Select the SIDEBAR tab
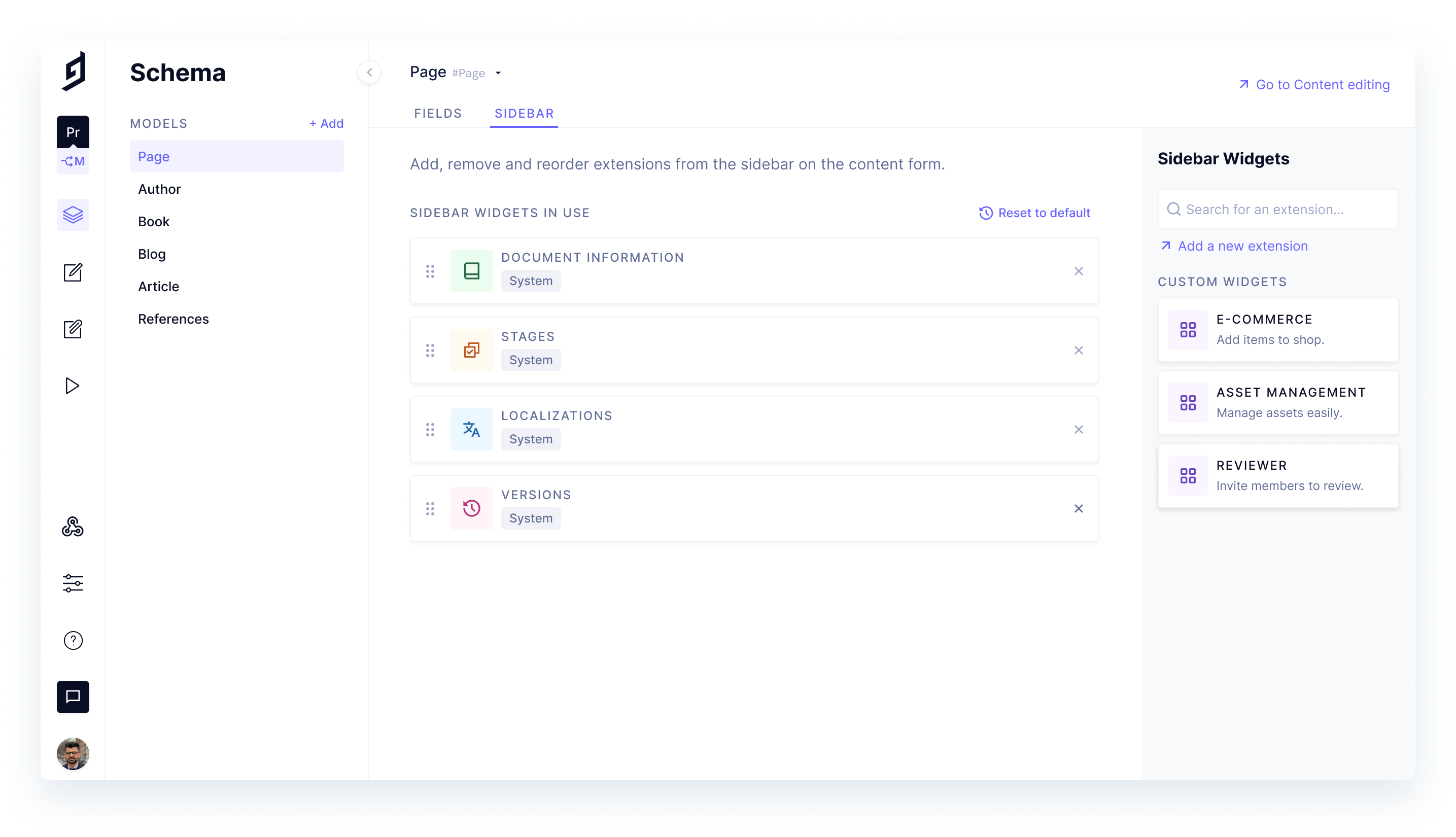Image resolution: width=1456 pixels, height=837 pixels. (x=523, y=113)
